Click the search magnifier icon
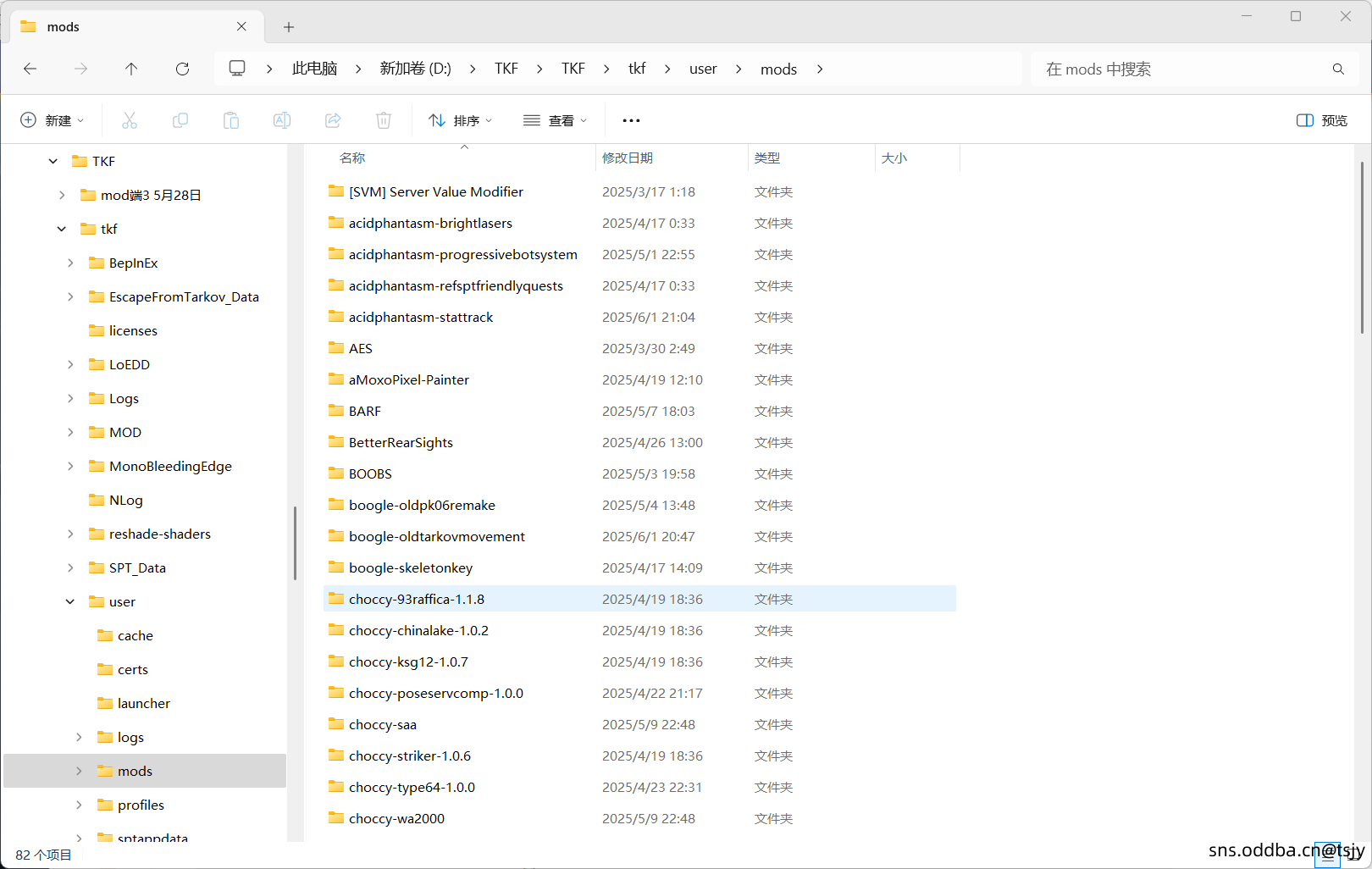The height and width of the screenshot is (869, 1372). [x=1338, y=69]
